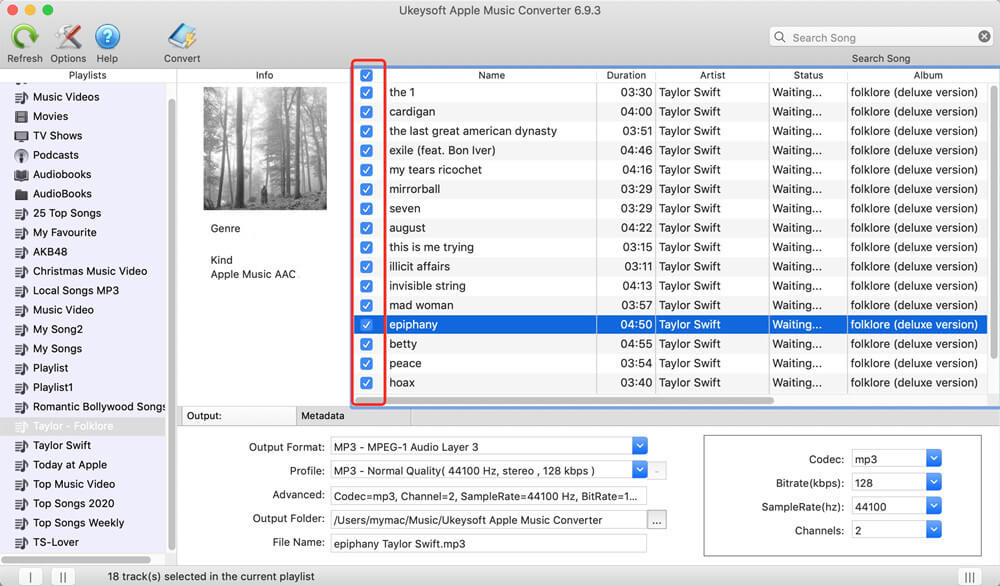
Task: Click the track list vertical scrollbar
Action: tap(994, 222)
